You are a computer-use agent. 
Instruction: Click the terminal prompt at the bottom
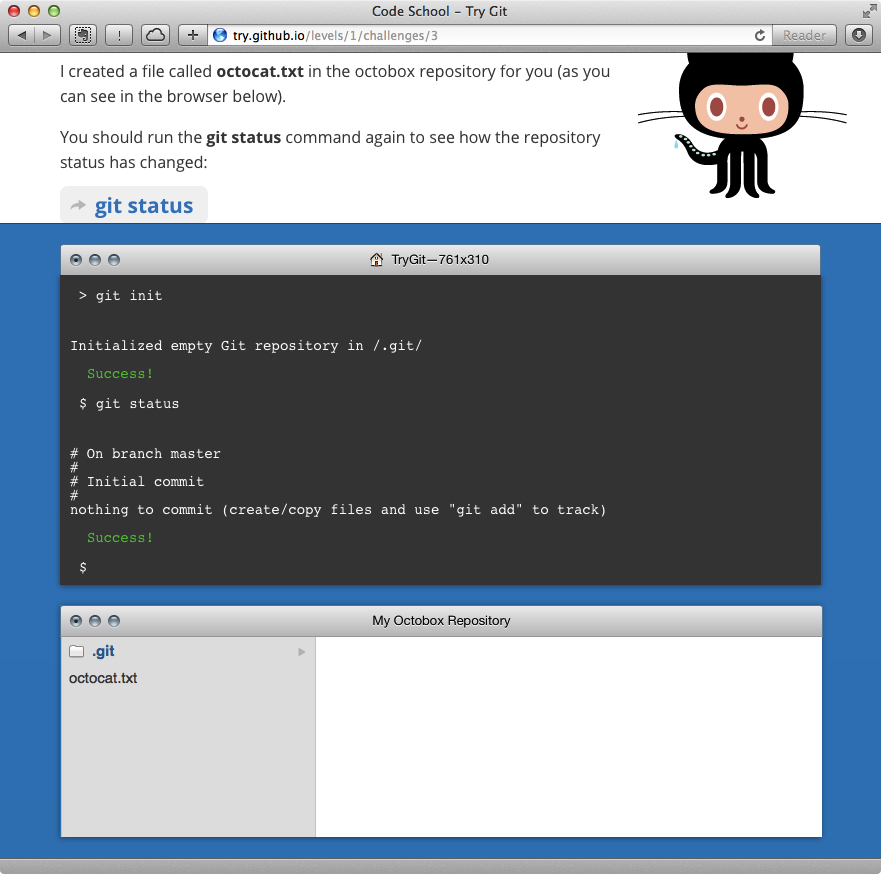83,567
